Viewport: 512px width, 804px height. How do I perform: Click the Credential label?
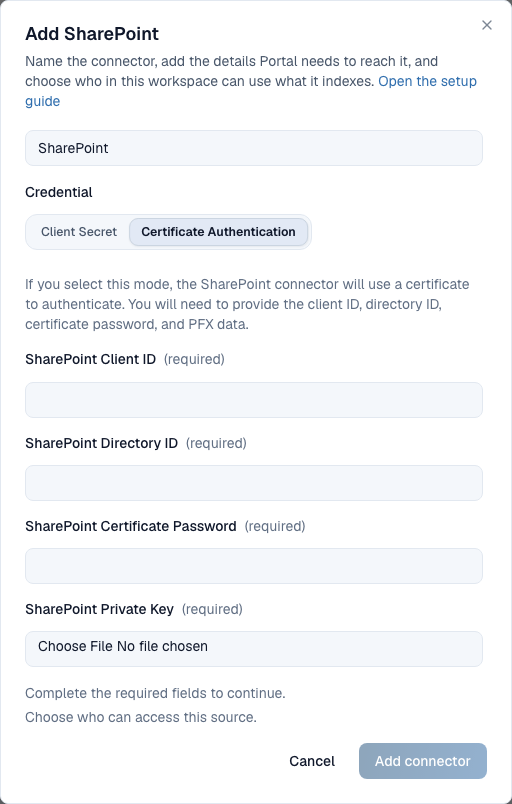(x=59, y=192)
